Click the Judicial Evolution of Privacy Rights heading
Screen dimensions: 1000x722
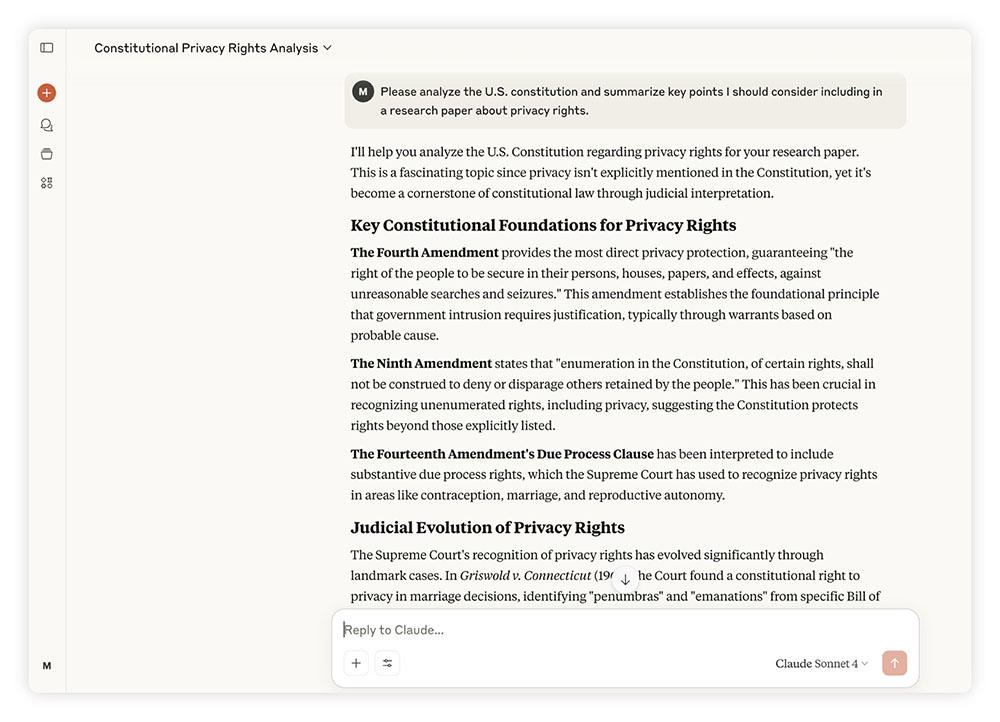(487, 527)
